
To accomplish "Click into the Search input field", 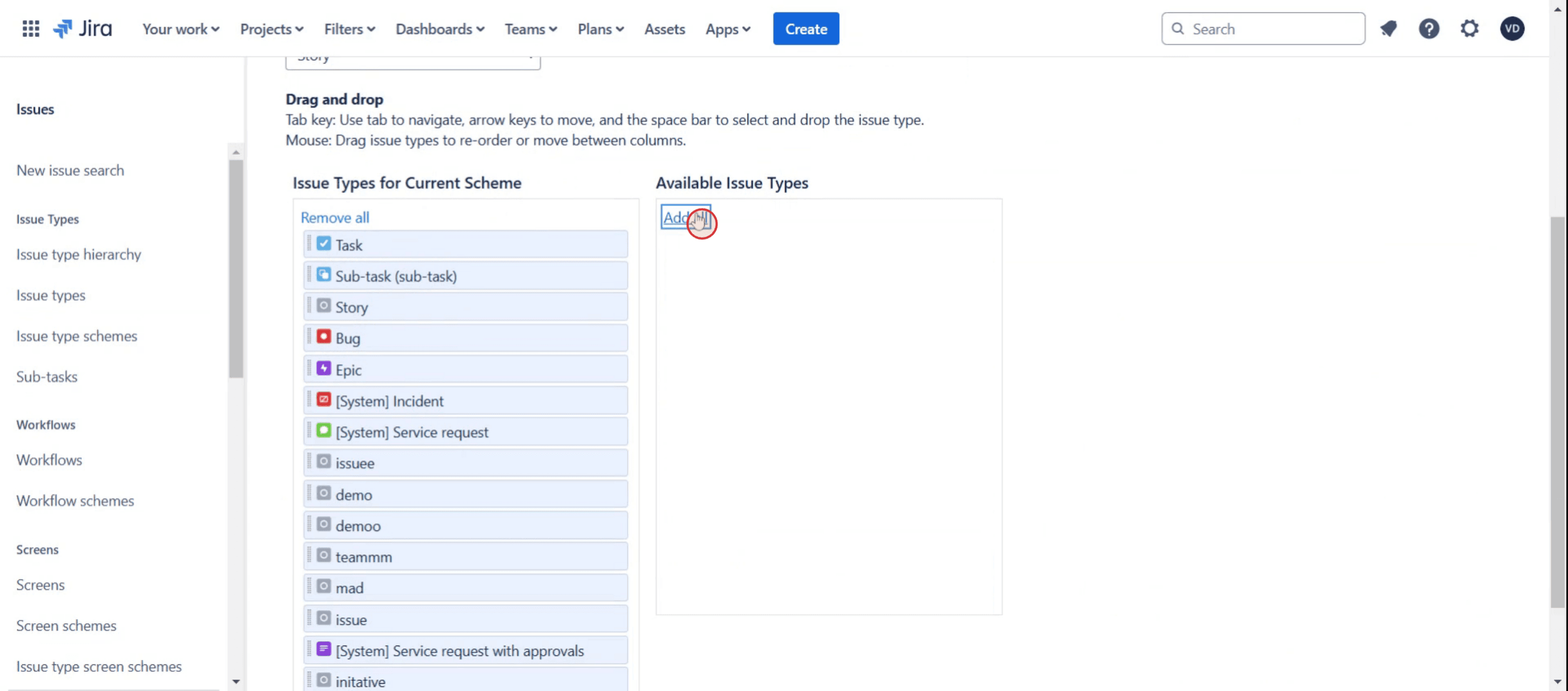I will tap(1272, 29).
